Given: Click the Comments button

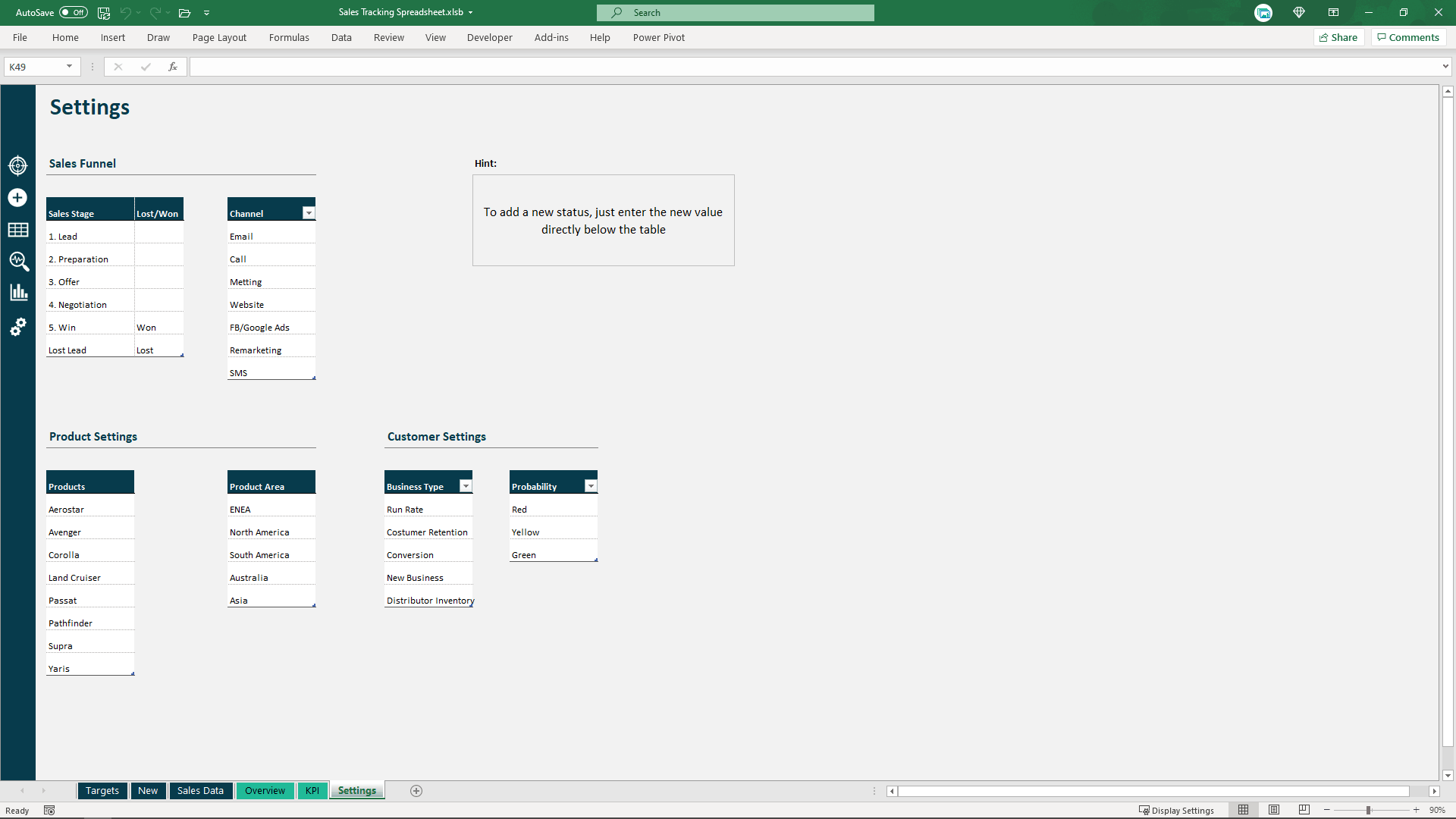Looking at the screenshot, I should (x=1408, y=37).
